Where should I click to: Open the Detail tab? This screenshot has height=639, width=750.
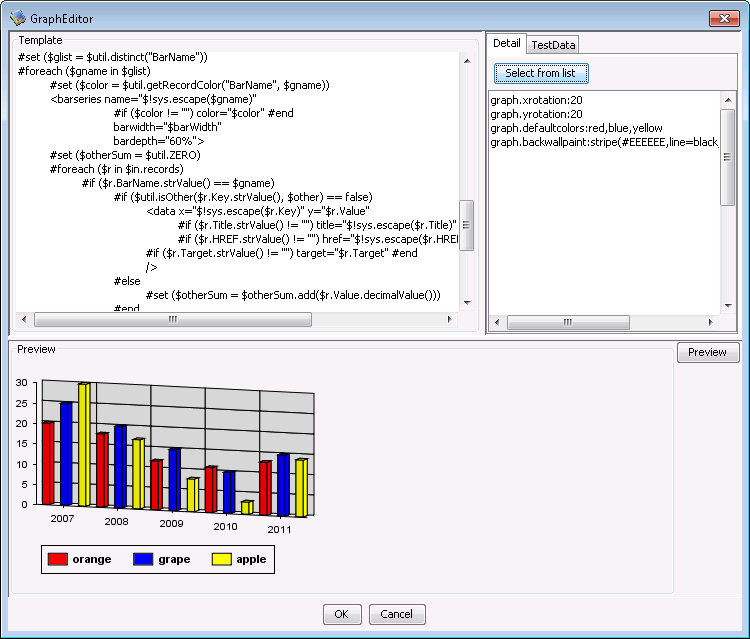(507, 43)
